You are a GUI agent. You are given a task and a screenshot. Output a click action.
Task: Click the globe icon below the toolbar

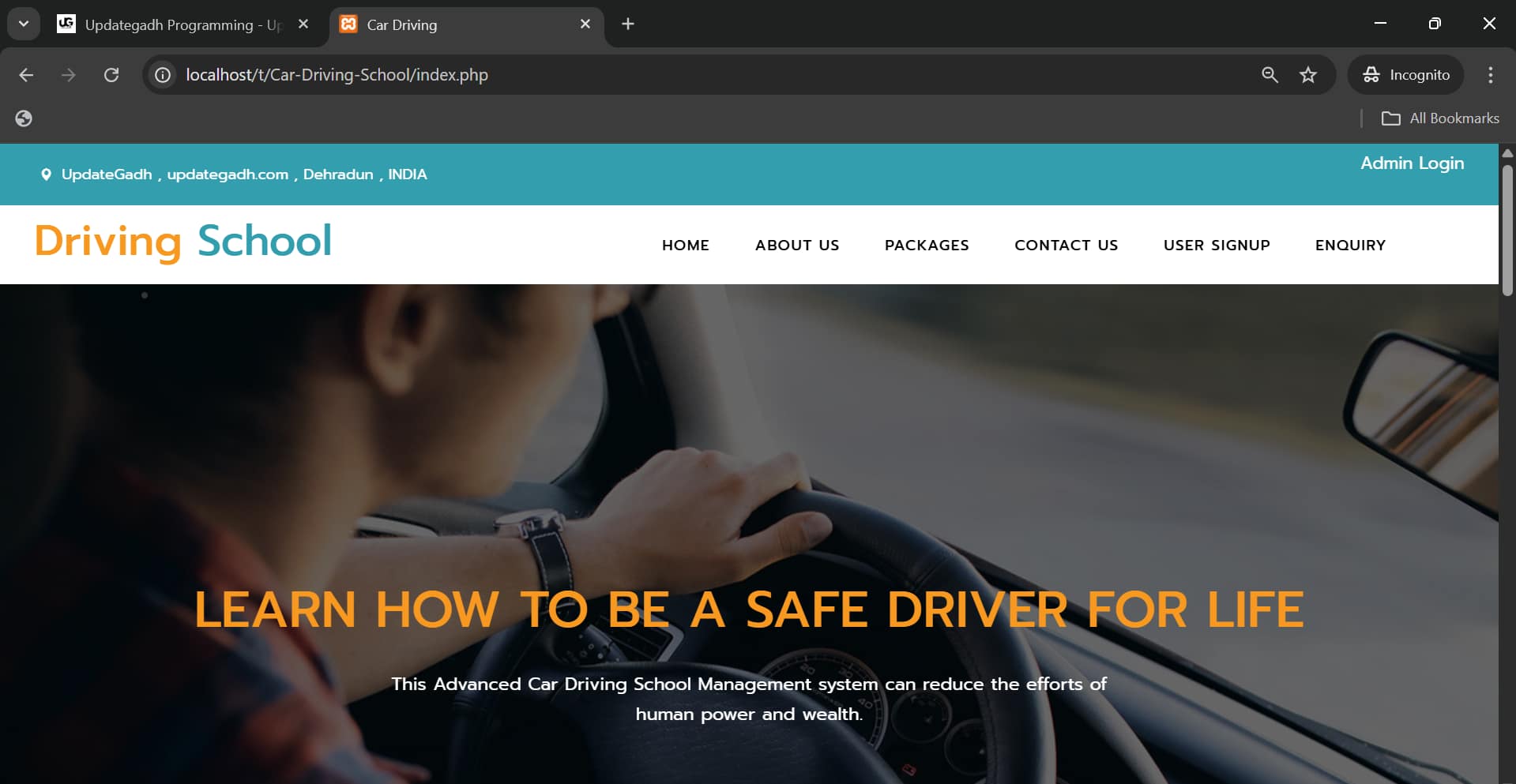coord(23,118)
